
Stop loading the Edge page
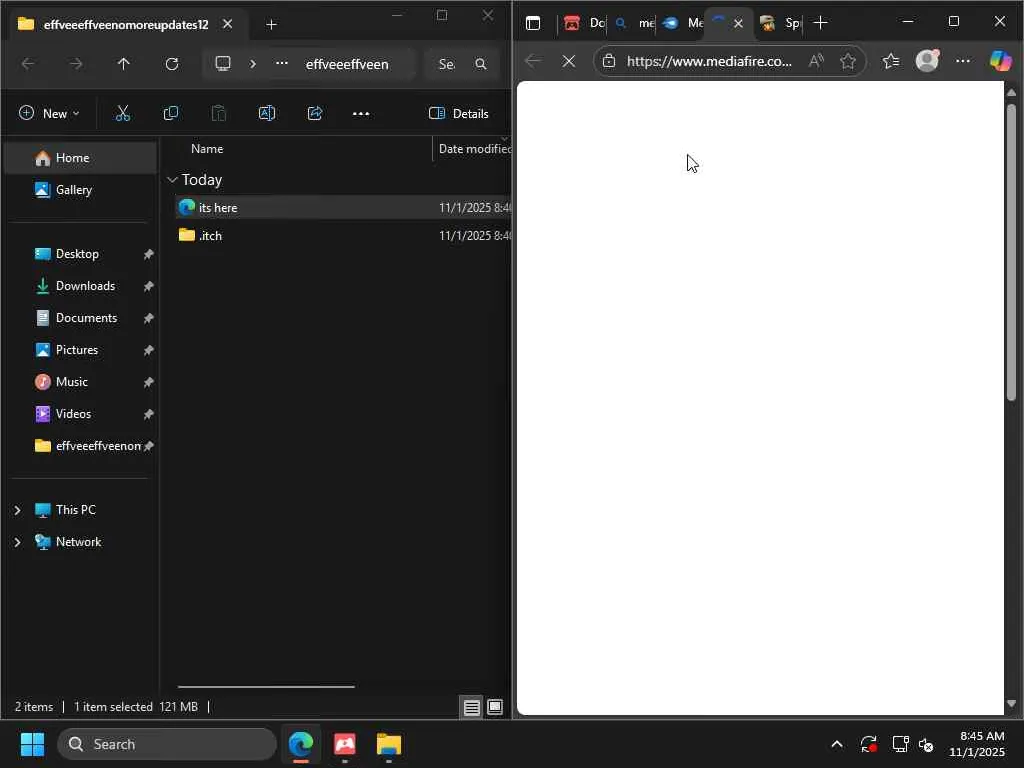coord(569,61)
